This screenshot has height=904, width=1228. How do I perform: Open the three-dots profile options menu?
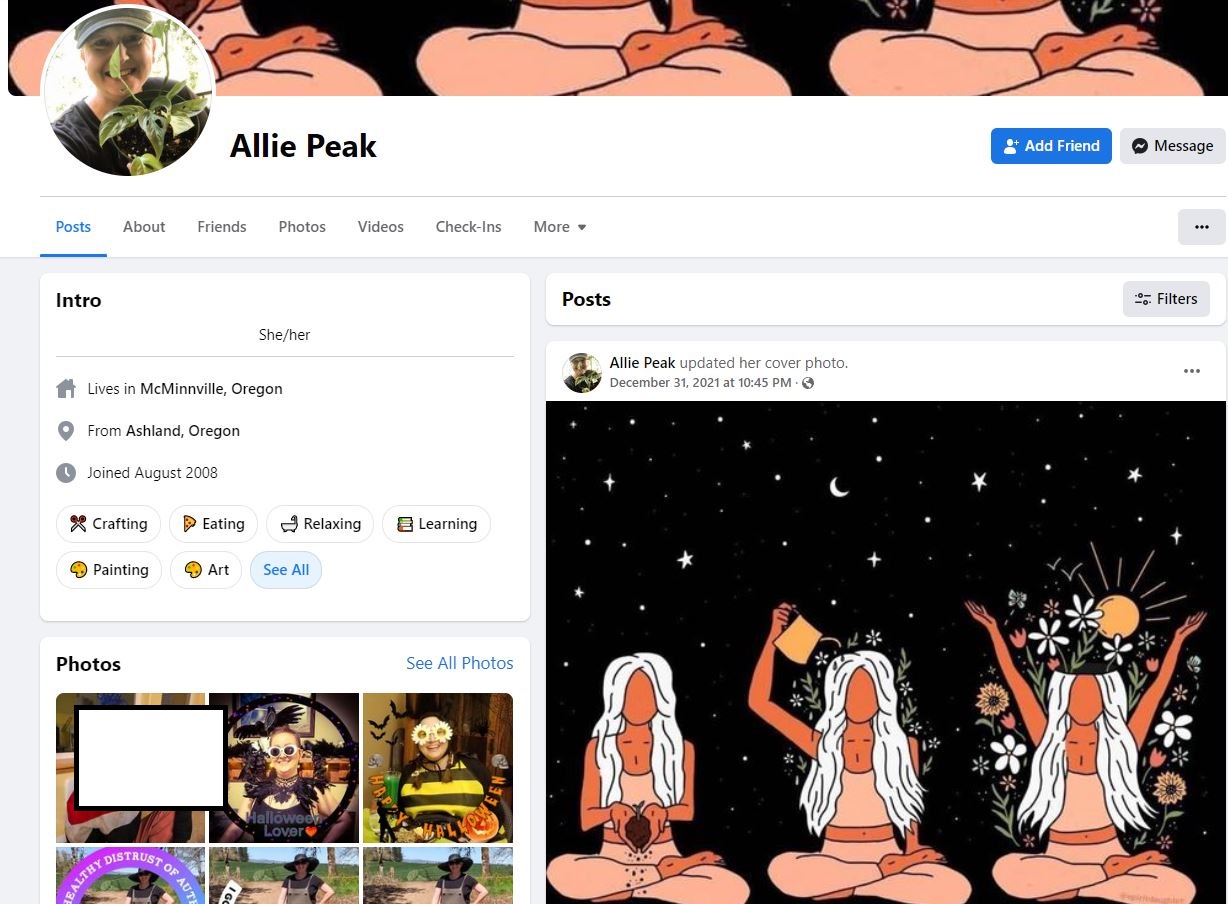(x=1201, y=227)
